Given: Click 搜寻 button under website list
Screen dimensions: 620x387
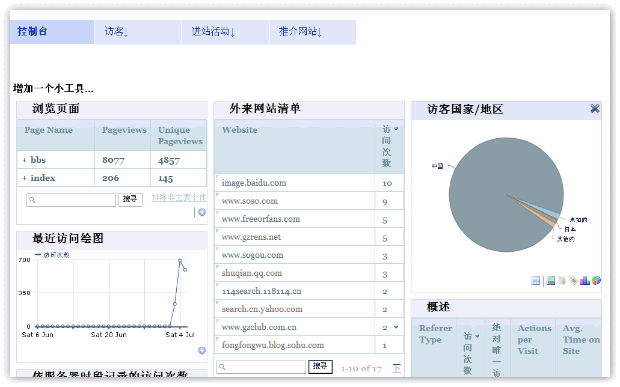Looking at the screenshot, I should [x=320, y=366].
